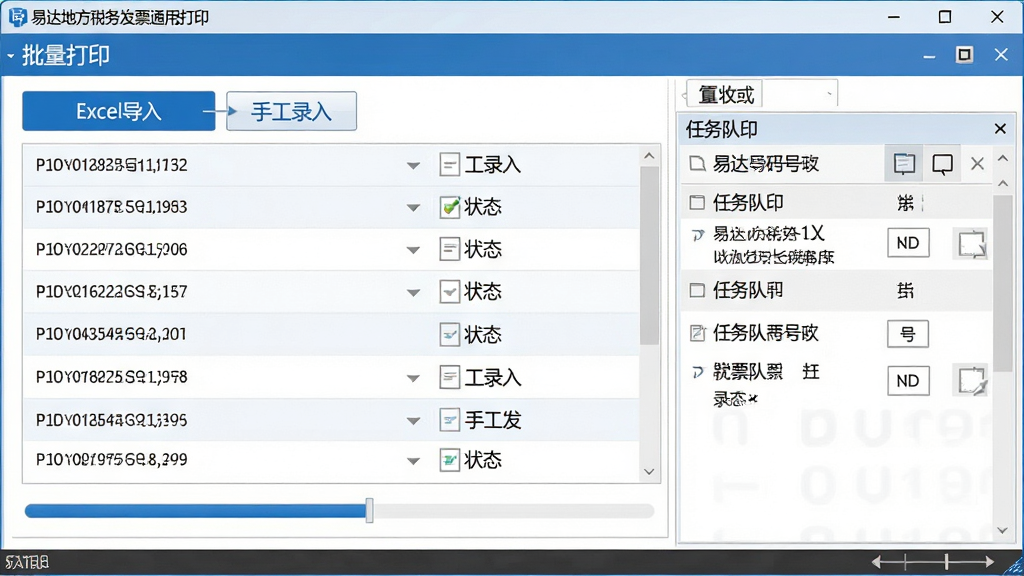Click export icon on 票队票 row
The image size is (1024, 576).
tap(971, 381)
